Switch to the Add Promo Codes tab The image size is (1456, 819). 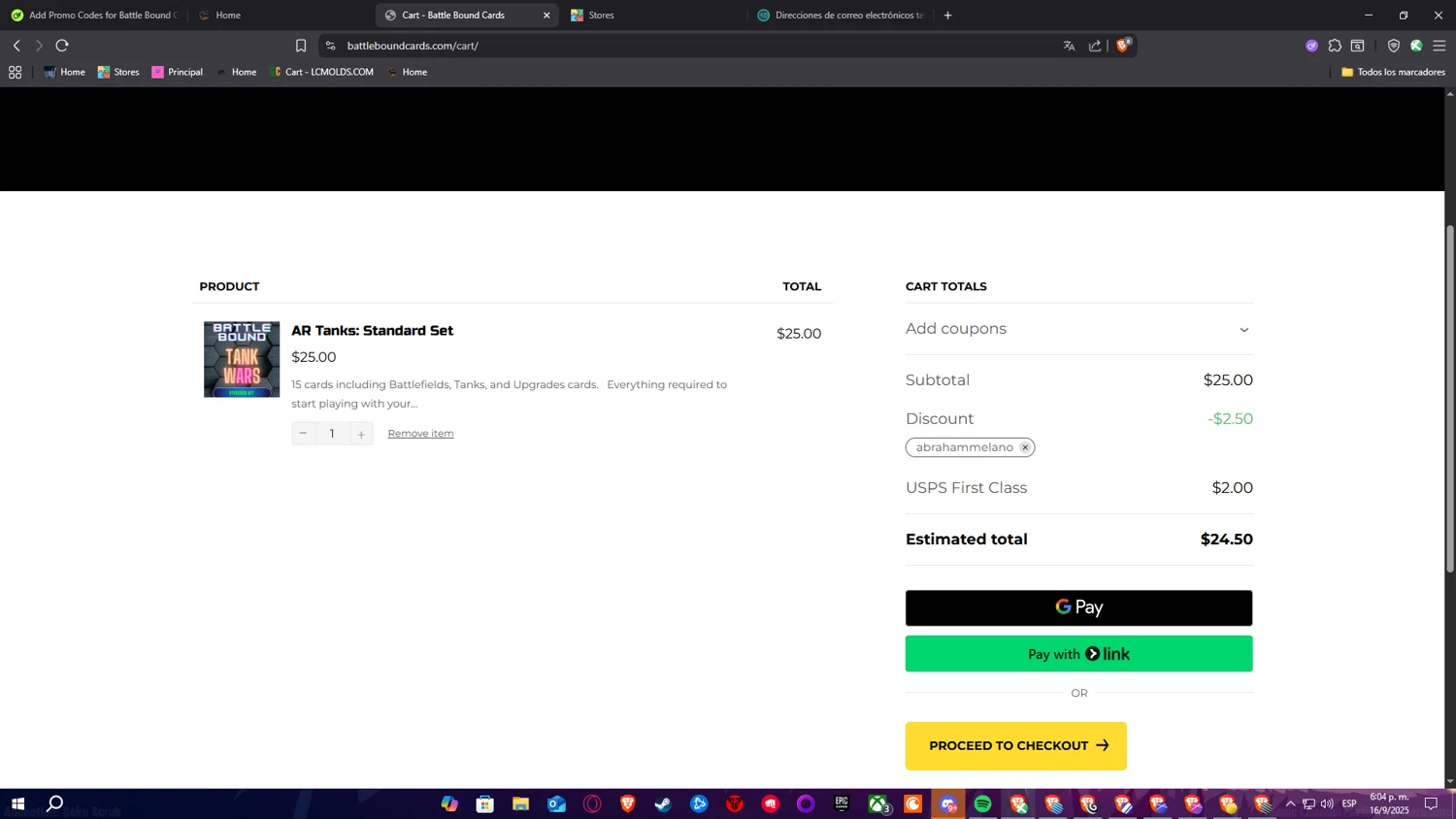[94, 16]
